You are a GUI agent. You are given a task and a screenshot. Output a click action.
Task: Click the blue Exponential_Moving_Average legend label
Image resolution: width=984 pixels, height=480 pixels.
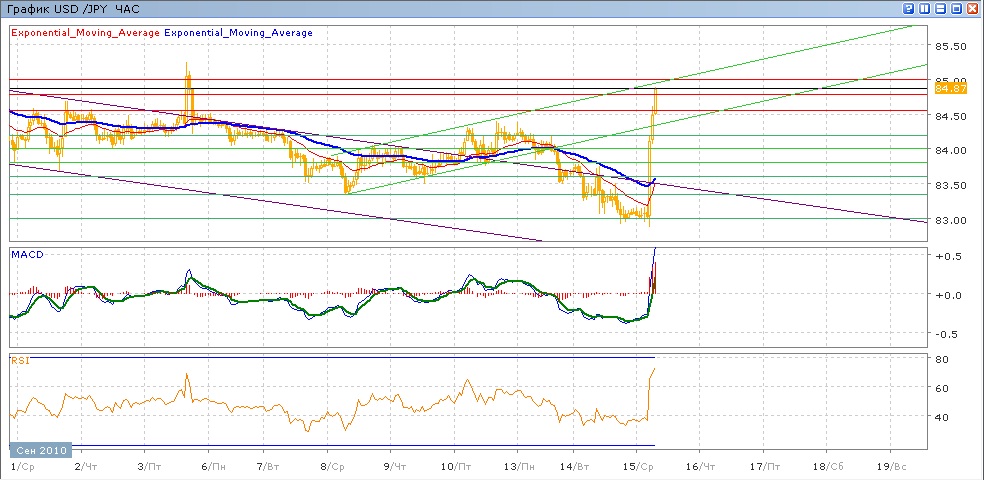click(238, 33)
